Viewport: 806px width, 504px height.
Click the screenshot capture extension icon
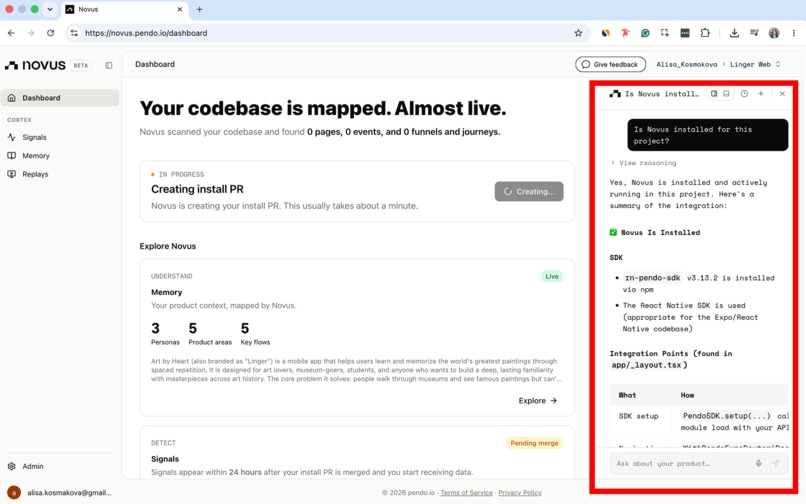(x=665, y=33)
